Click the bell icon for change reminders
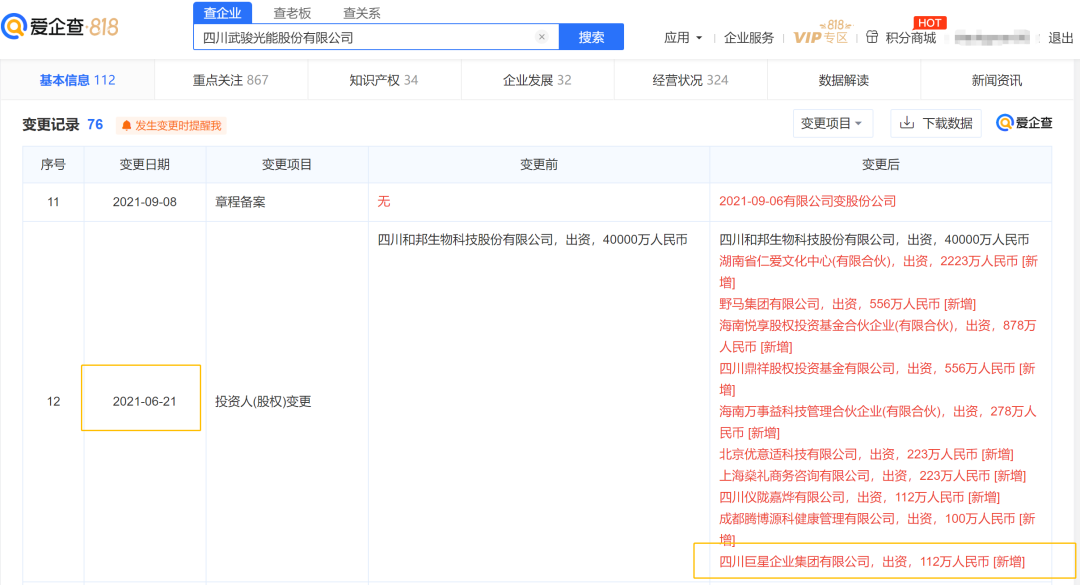The width and height of the screenshot is (1080, 585). click(x=127, y=125)
